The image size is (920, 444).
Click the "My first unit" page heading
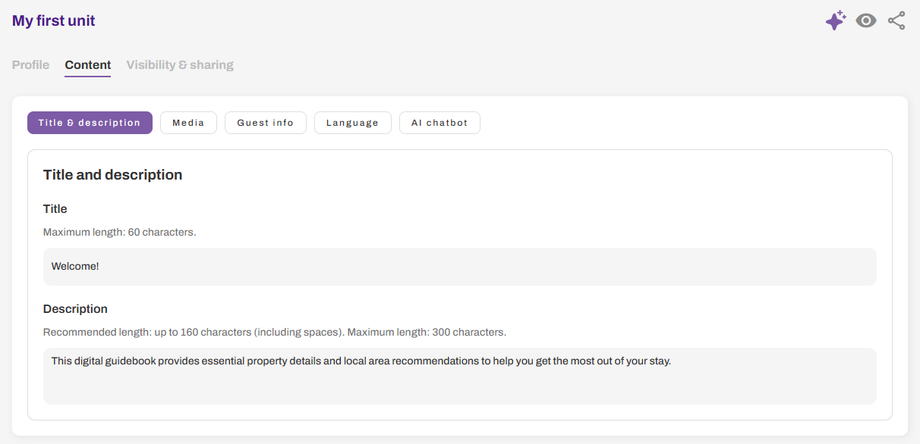[x=54, y=21]
